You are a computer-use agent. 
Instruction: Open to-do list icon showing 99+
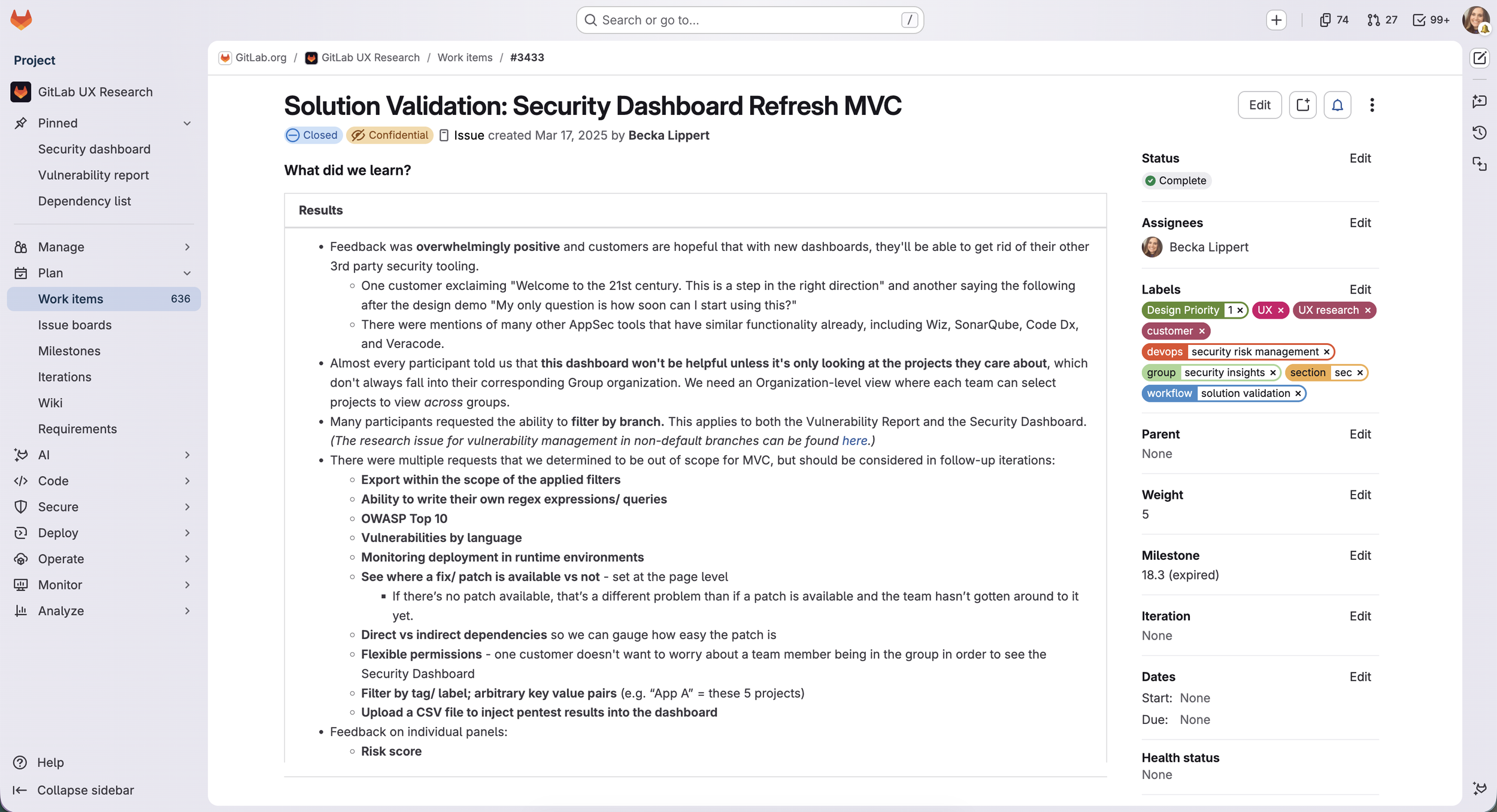pyautogui.click(x=1431, y=20)
